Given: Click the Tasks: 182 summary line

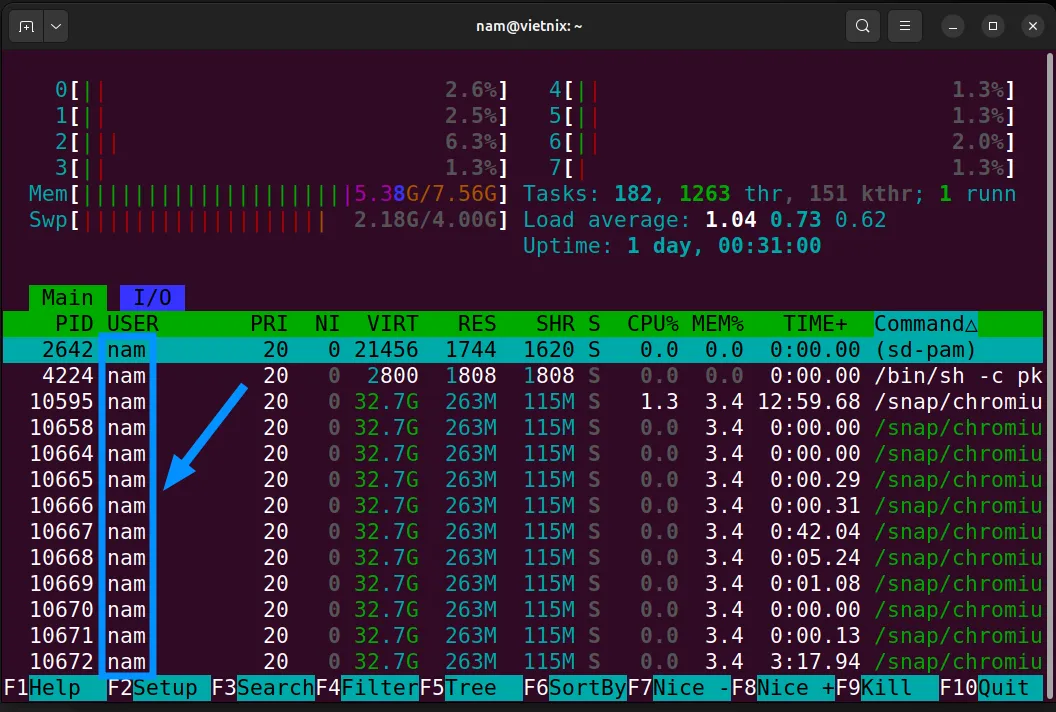Looking at the screenshot, I should coord(769,194).
